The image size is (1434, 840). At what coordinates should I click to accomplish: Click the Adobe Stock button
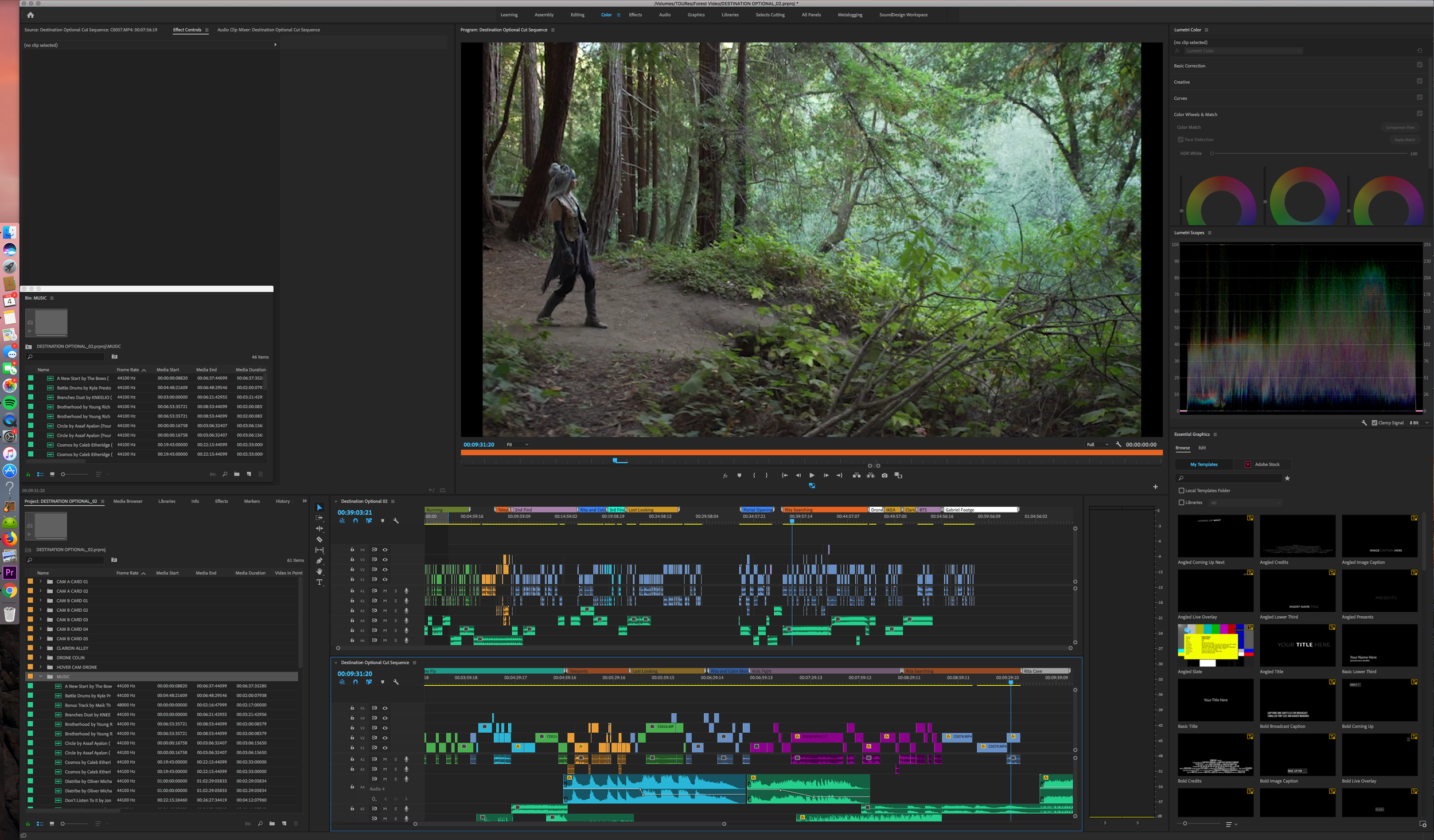click(x=1262, y=464)
